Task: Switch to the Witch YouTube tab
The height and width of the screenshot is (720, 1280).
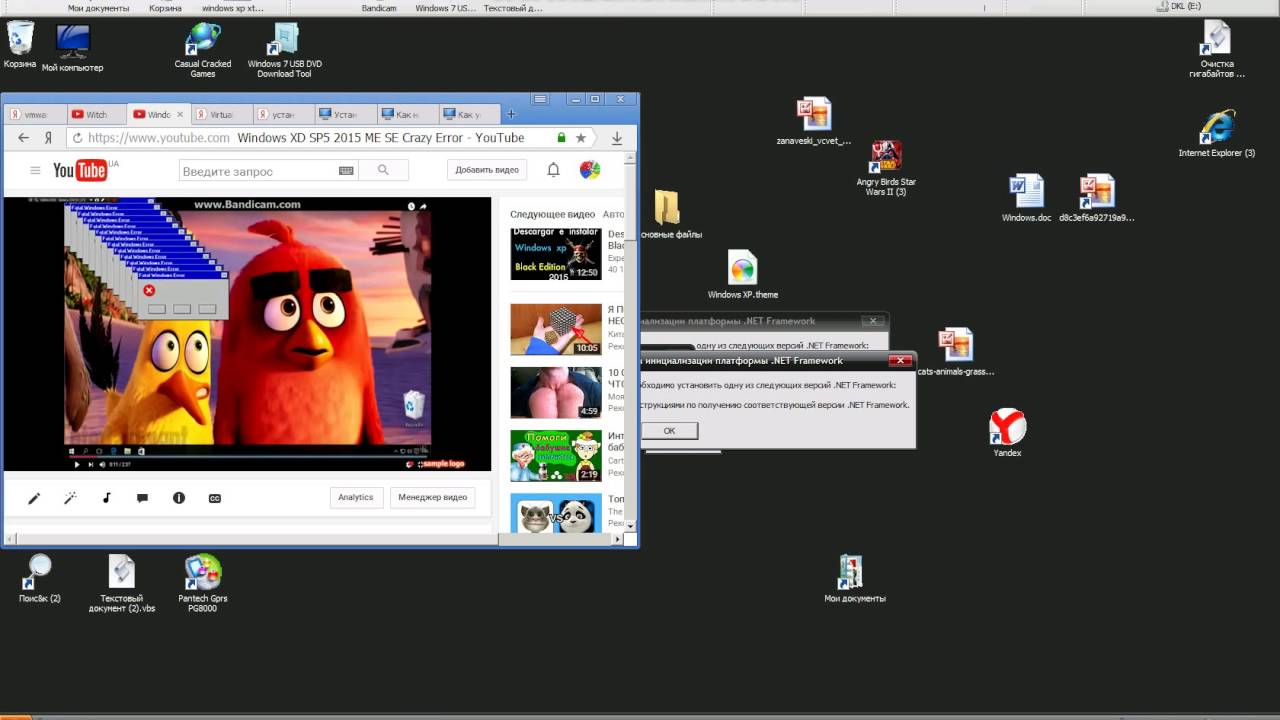Action: [x=96, y=115]
